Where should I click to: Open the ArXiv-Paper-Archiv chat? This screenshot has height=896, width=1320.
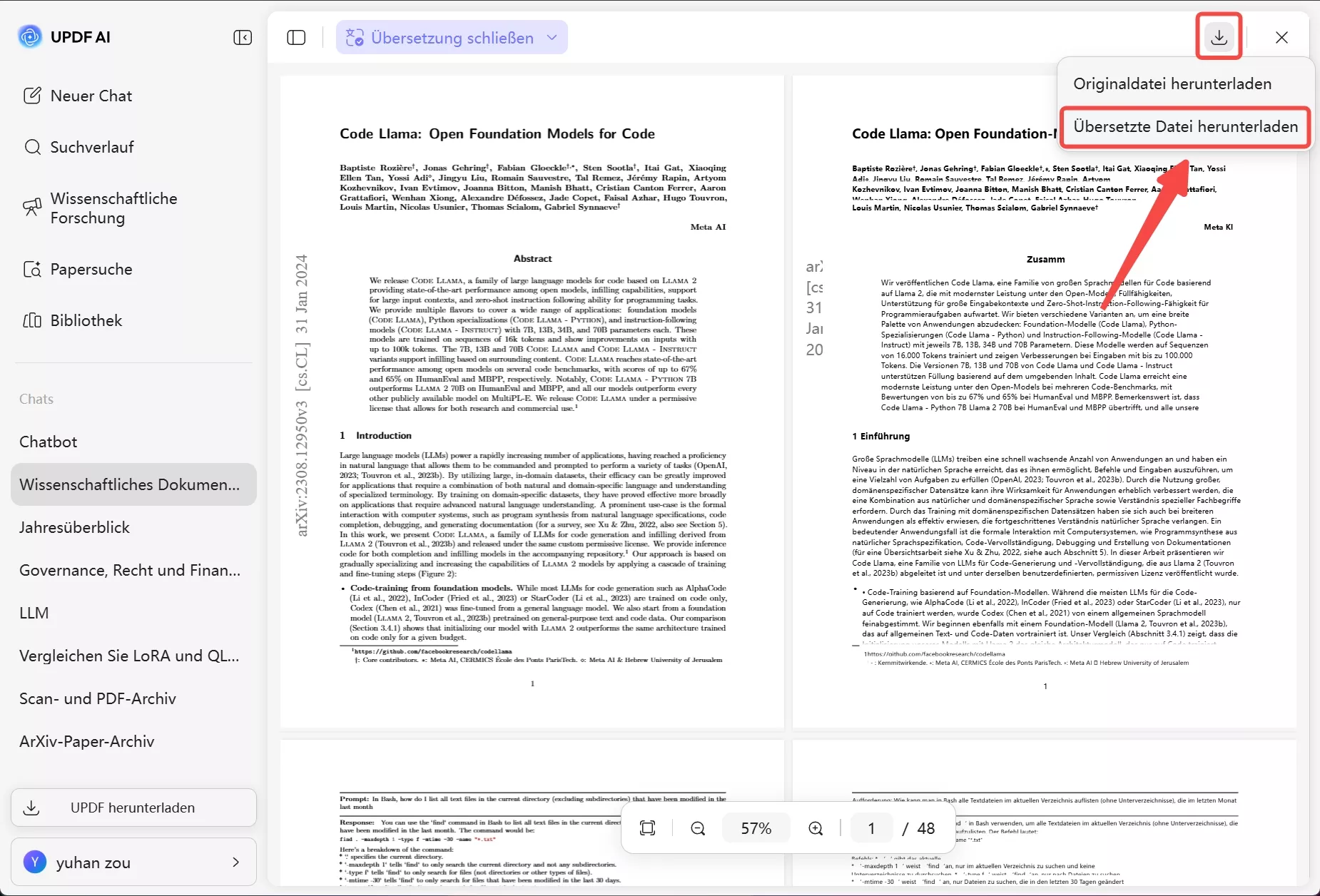click(x=133, y=741)
